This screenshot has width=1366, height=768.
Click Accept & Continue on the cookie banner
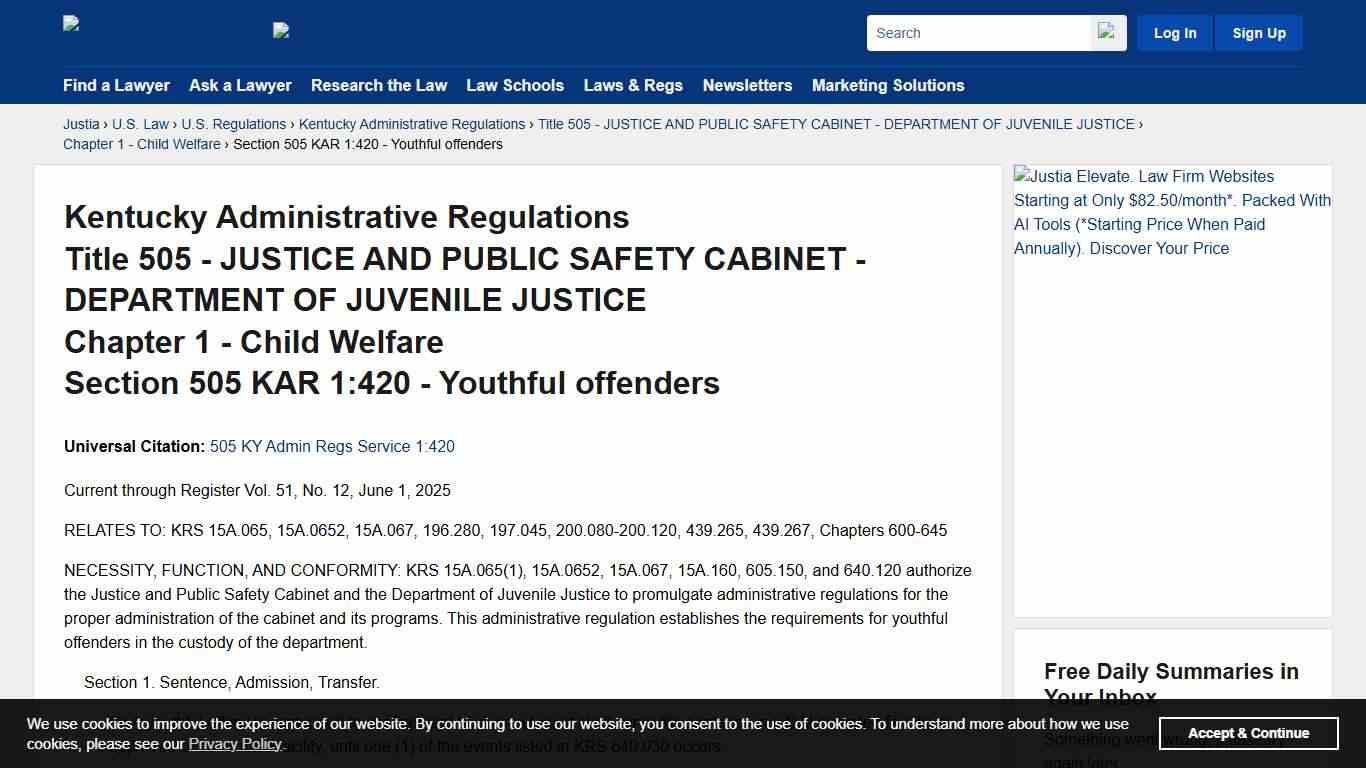[1248, 733]
